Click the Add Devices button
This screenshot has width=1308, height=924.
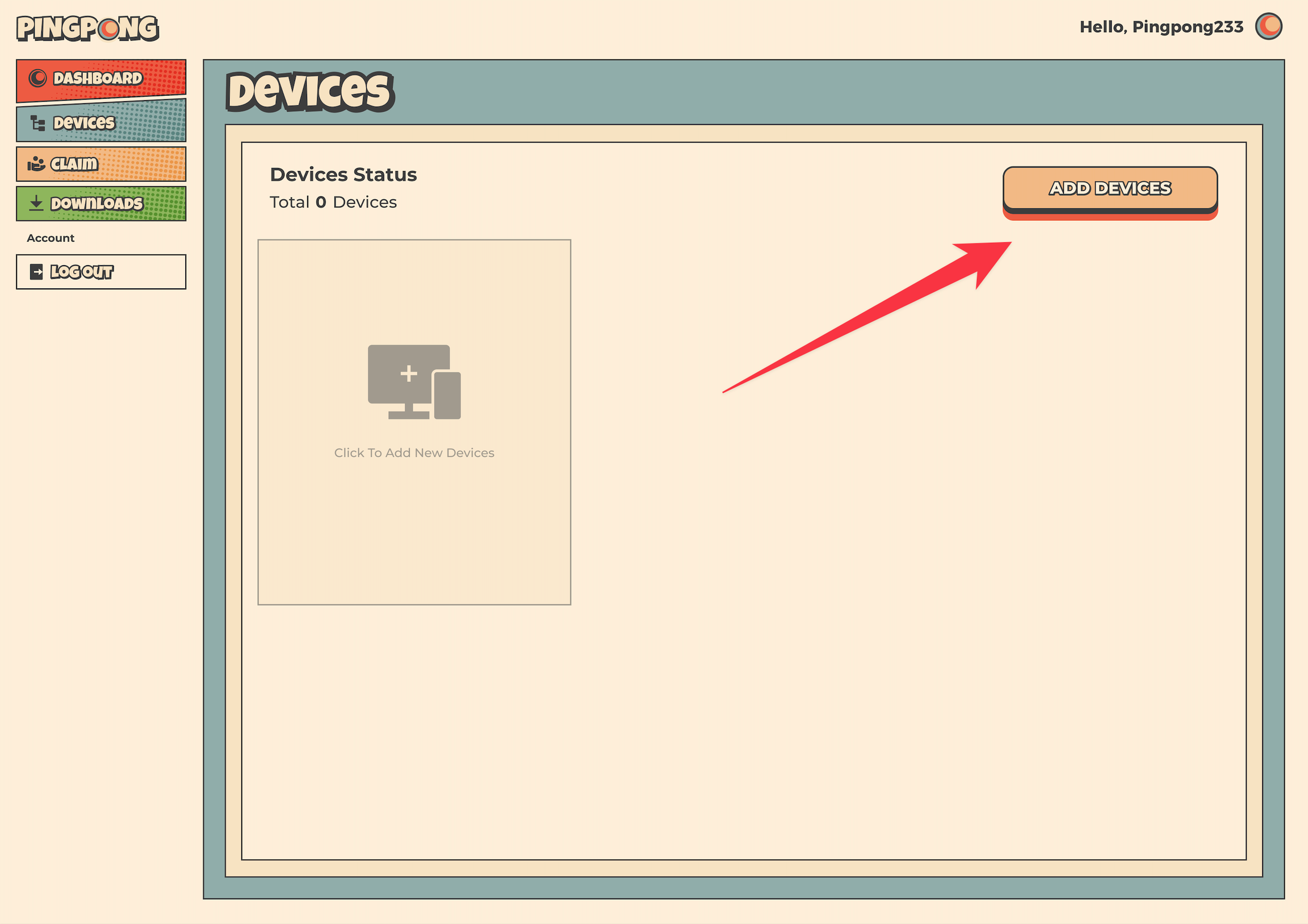pyautogui.click(x=1110, y=189)
